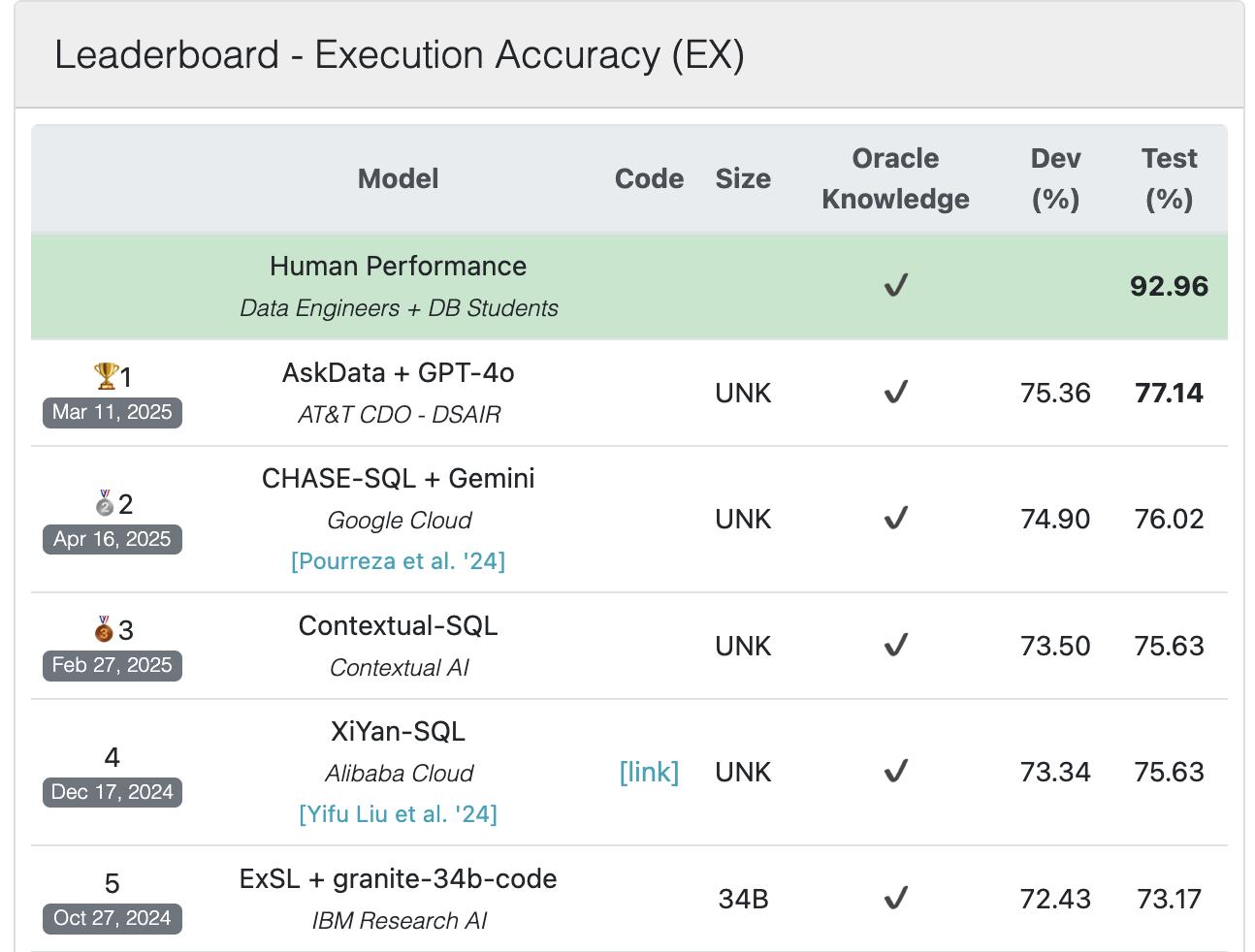Screen dimensions: 1255x952
Task: Click the checkmark in the AskData + GPT-4o row
Action: point(896,393)
